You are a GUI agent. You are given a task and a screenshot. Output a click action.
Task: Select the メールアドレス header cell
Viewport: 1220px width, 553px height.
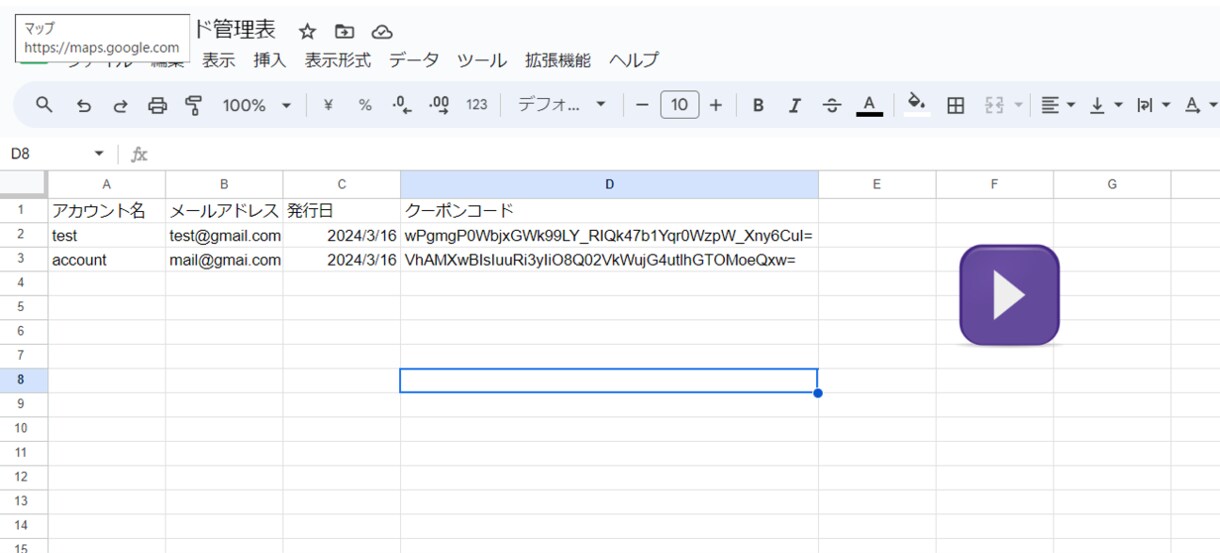[x=224, y=211]
